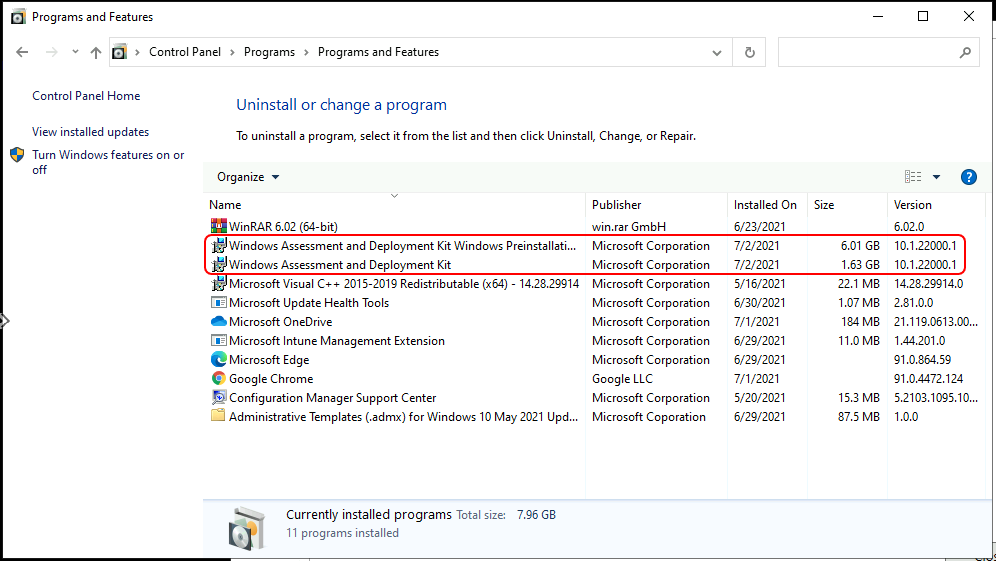Click the 2.81.0.0 version cell
This screenshot has width=996, height=562.
913,303
